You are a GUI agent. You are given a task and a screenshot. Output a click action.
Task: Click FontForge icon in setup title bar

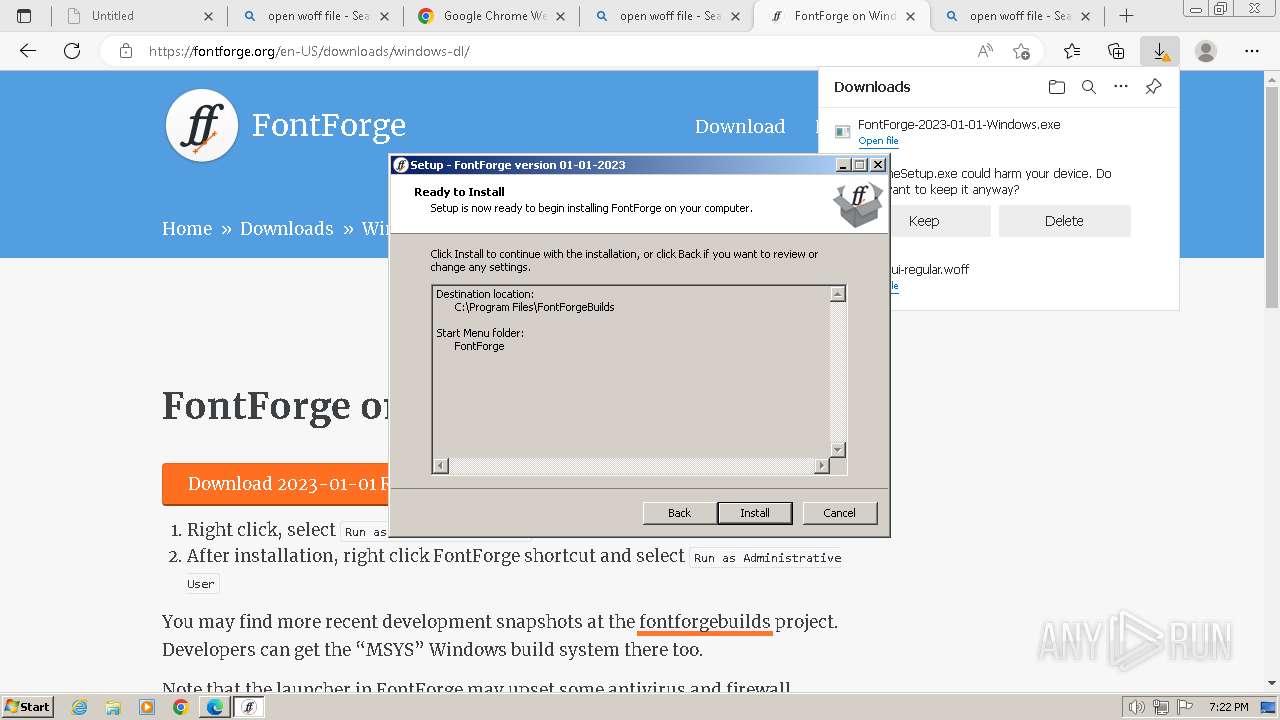[x=401, y=165]
